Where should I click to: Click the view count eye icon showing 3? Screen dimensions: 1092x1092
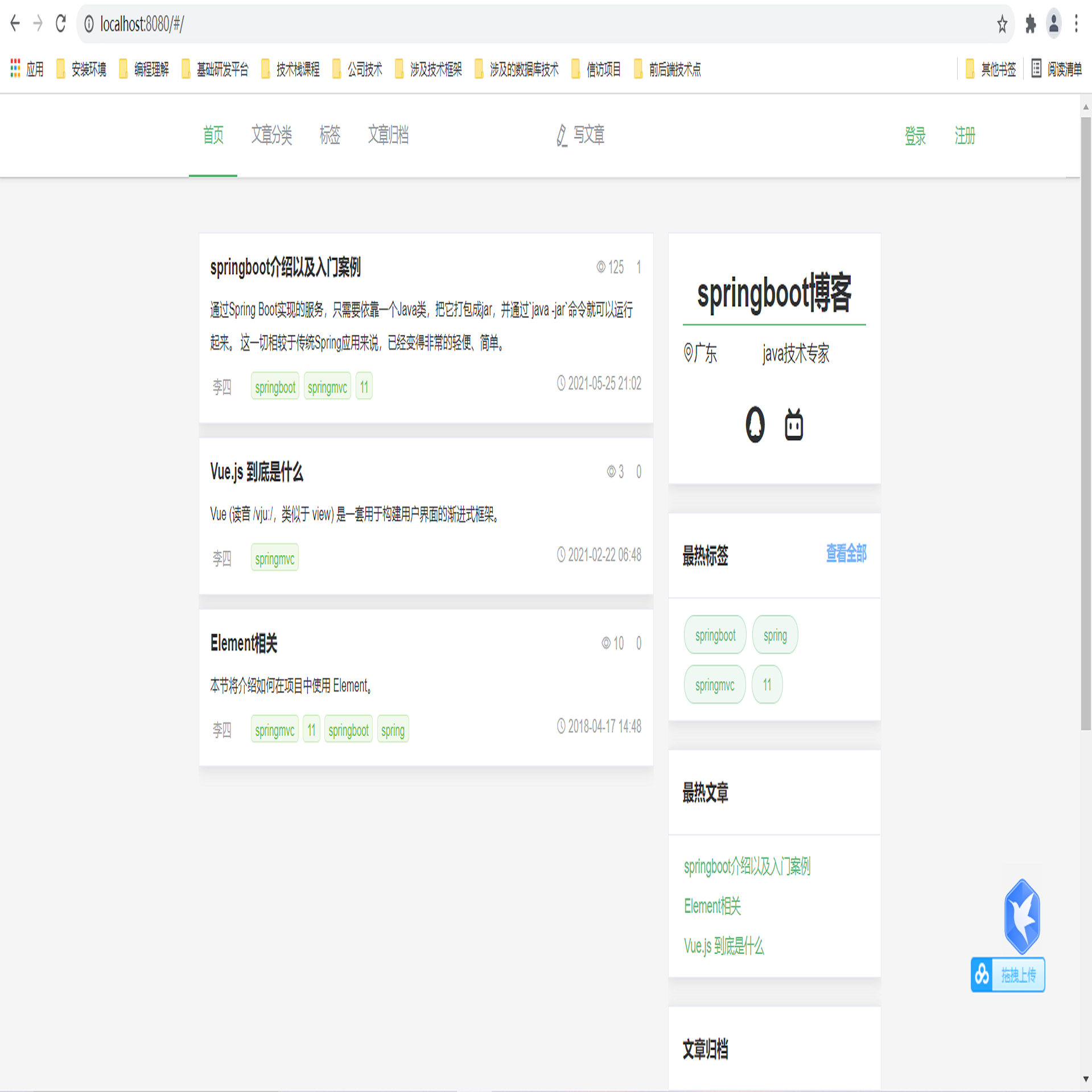coord(611,472)
